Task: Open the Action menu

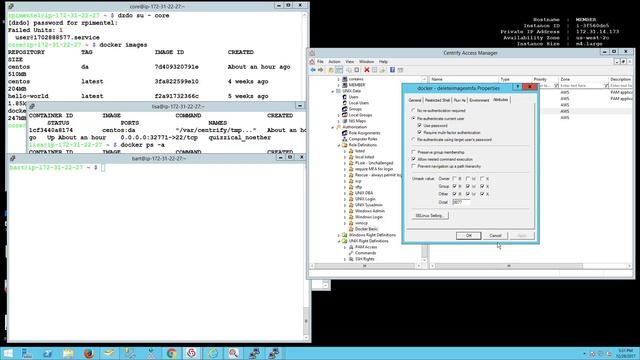Action: tap(334, 62)
